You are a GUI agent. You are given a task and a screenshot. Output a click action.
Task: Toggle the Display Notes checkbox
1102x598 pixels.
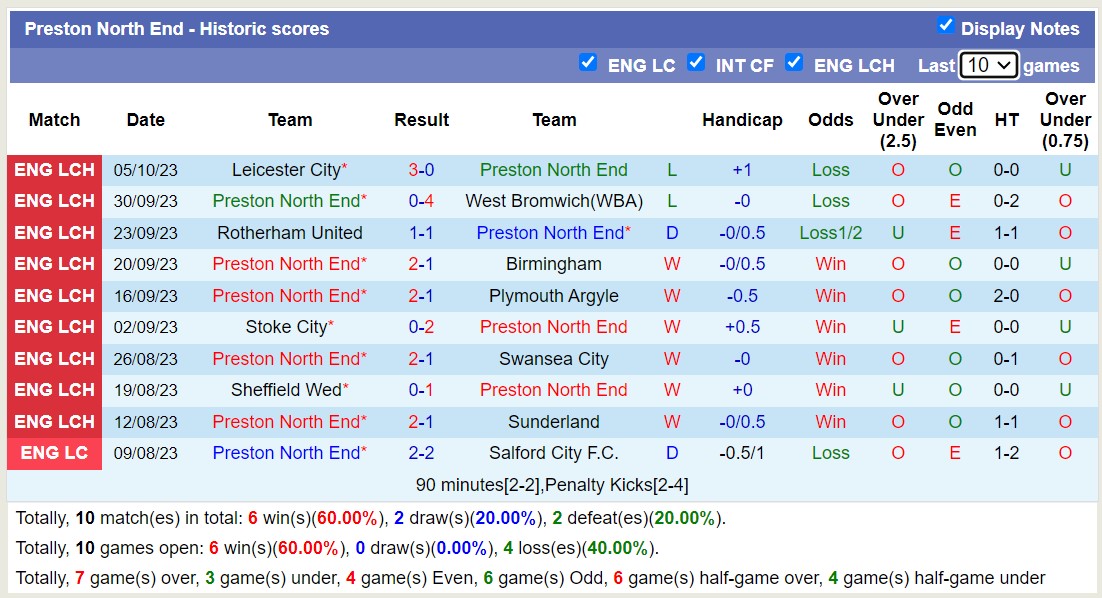click(x=946, y=25)
